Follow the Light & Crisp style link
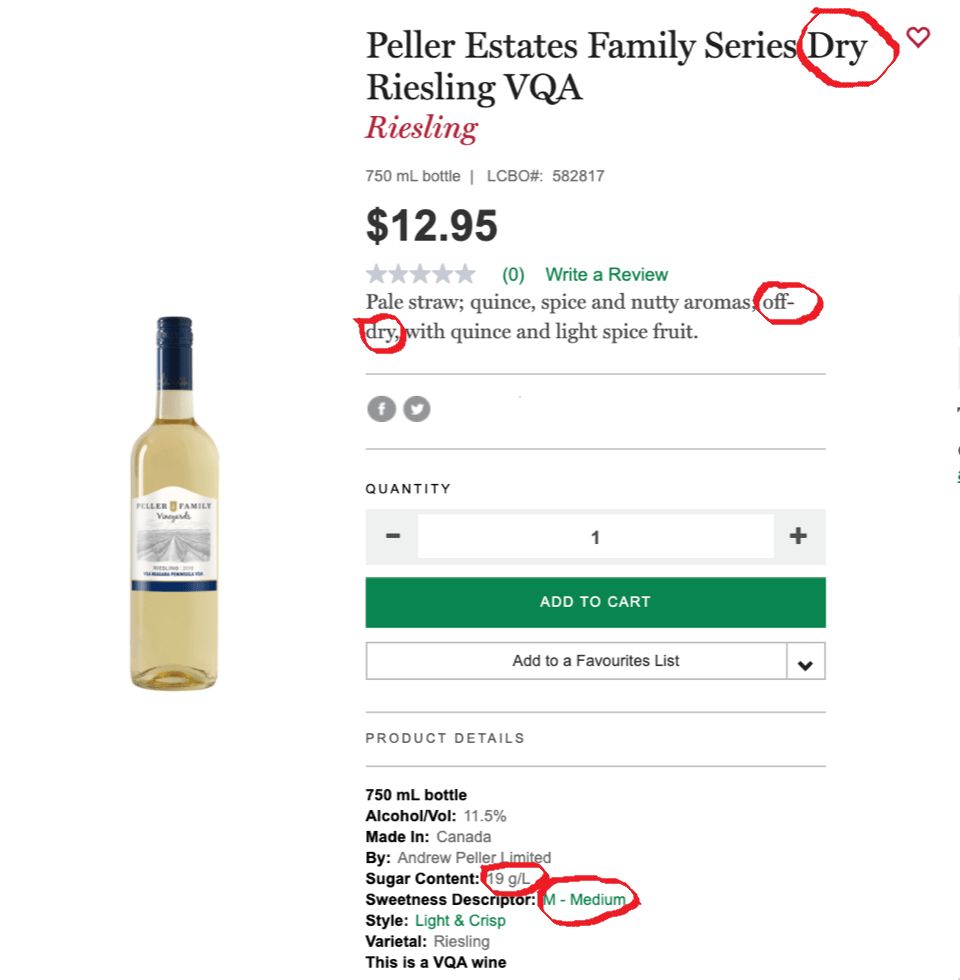This screenshot has height=980, width=960. point(461,920)
